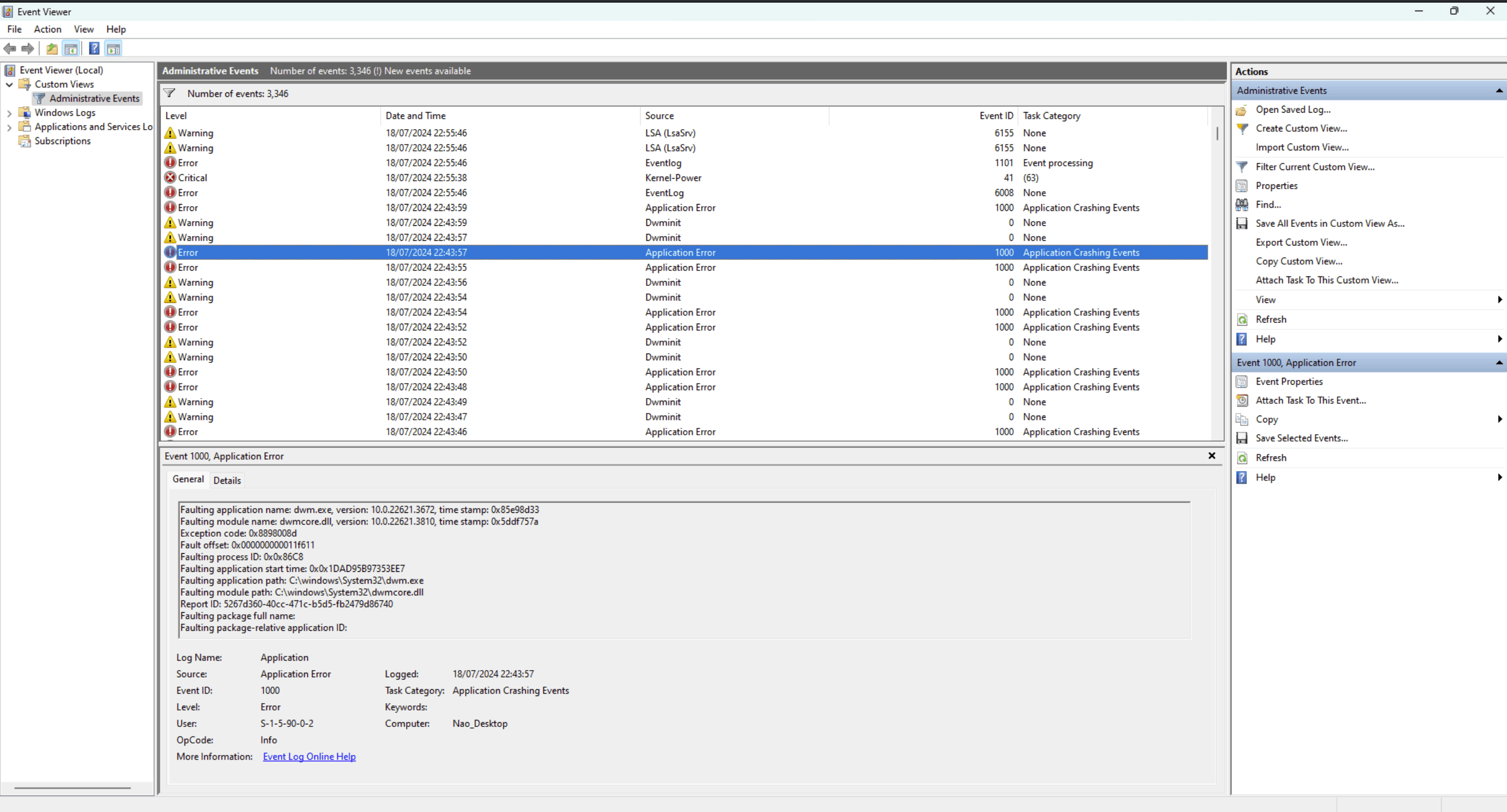Switch to the Details tab
This screenshot has width=1507, height=812.
click(x=227, y=480)
